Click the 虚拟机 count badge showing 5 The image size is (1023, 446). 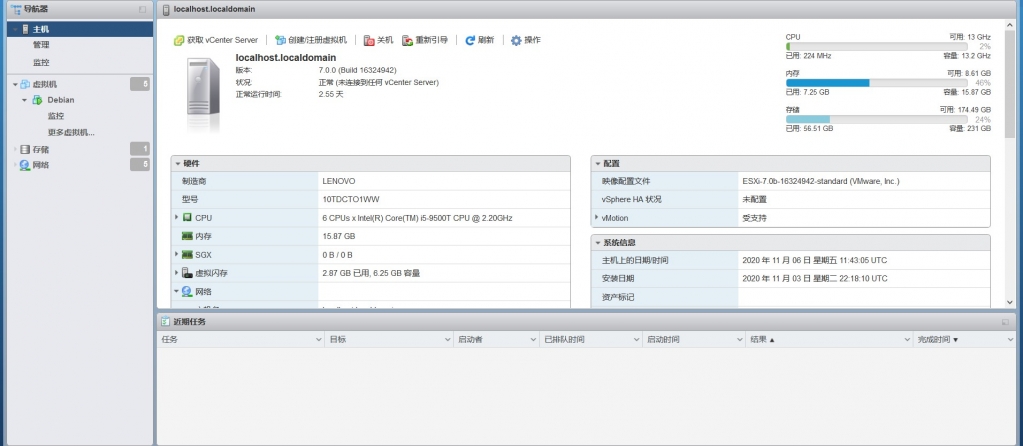click(x=140, y=83)
